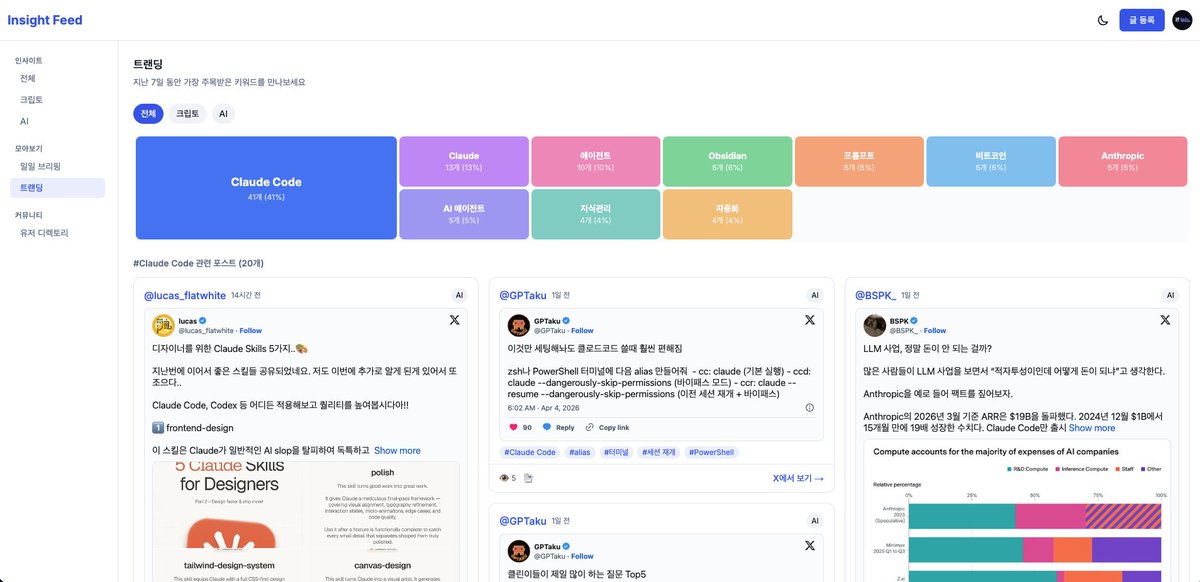Follow lucas_flatwhite in the embedded tweet

250,330
